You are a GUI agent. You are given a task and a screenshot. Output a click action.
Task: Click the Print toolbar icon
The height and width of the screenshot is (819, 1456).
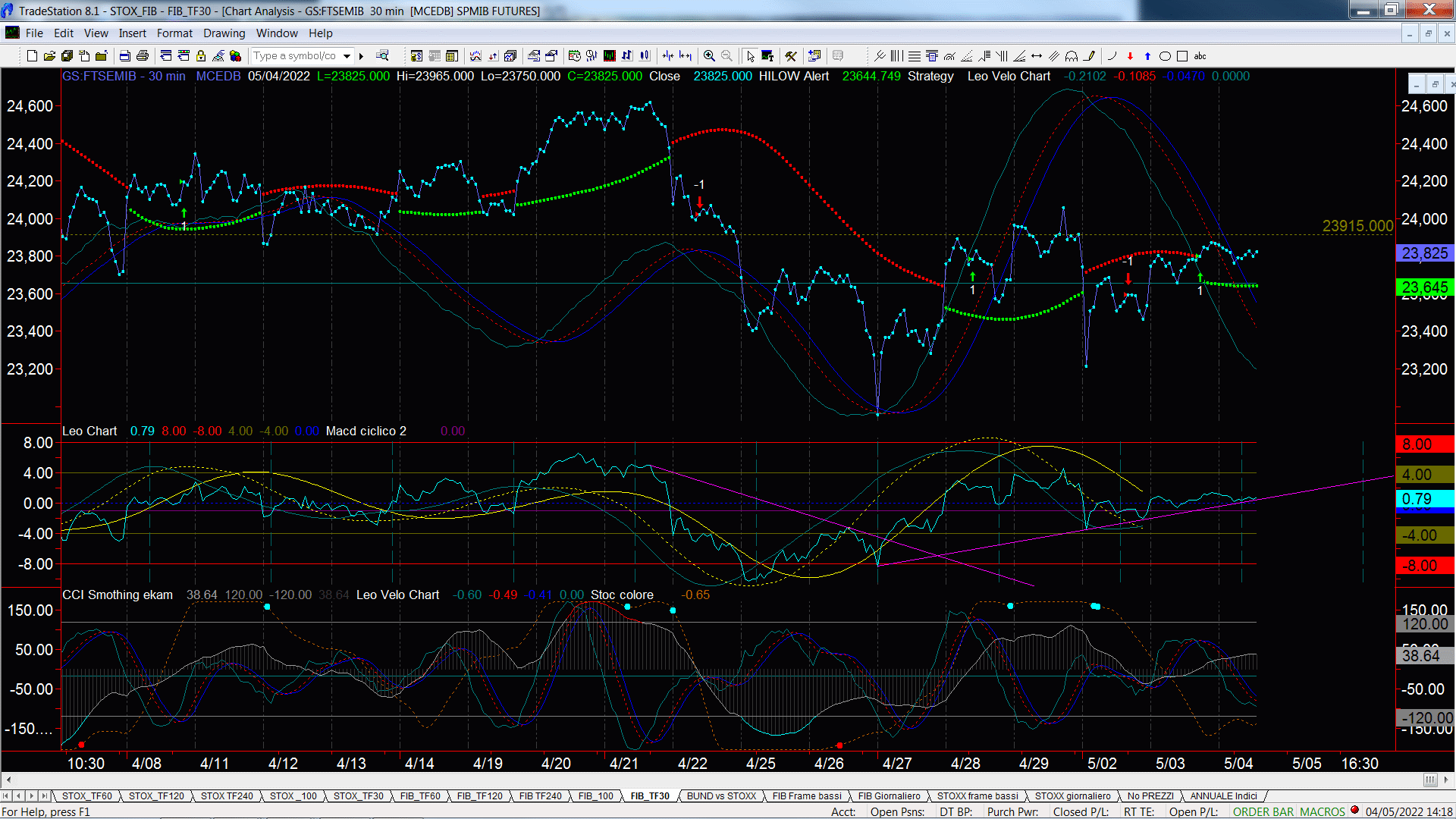point(143,56)
